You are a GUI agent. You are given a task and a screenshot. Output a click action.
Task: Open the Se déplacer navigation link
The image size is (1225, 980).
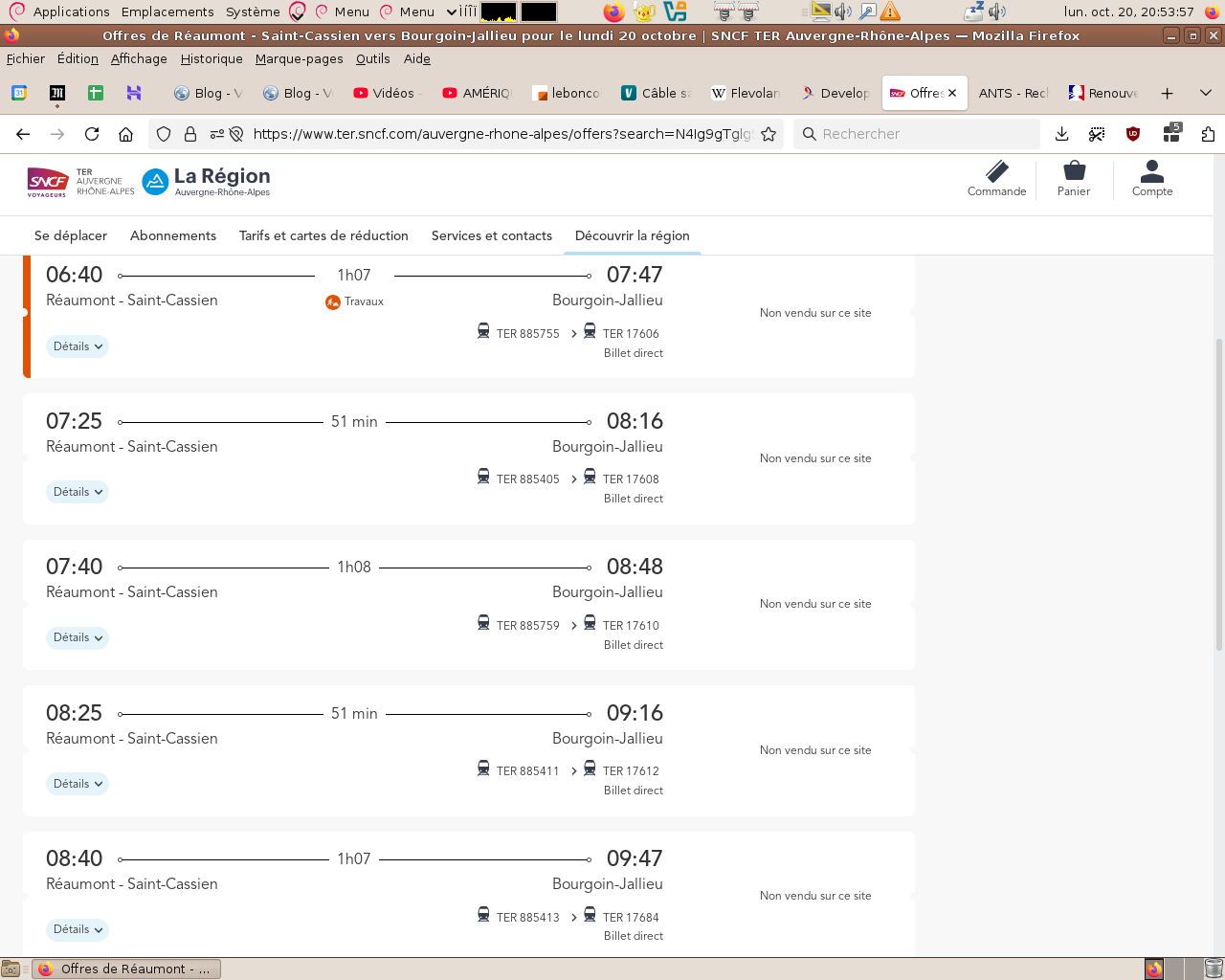71,235
